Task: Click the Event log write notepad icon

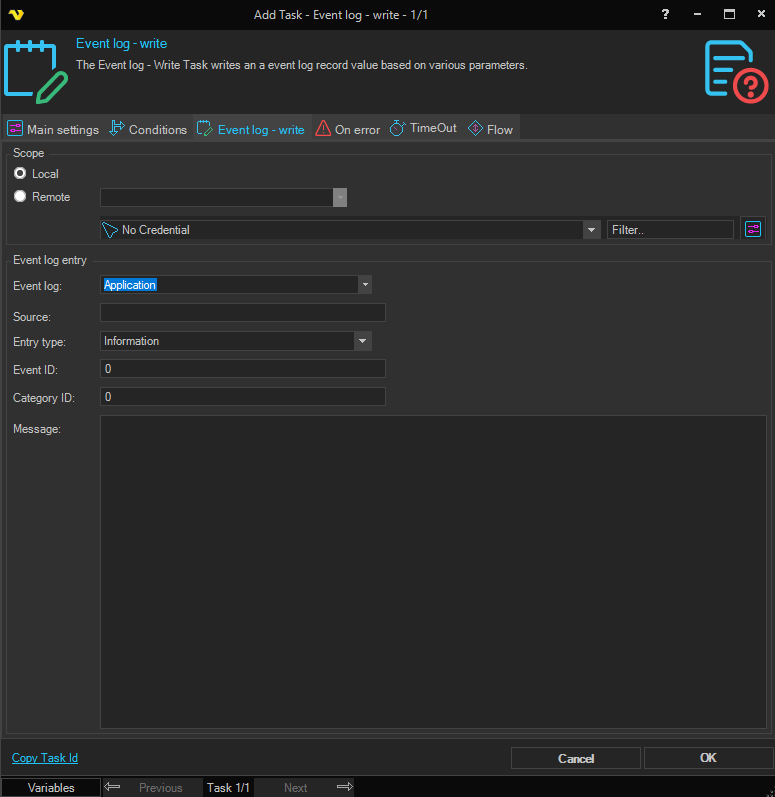Action: coord(36,71)
